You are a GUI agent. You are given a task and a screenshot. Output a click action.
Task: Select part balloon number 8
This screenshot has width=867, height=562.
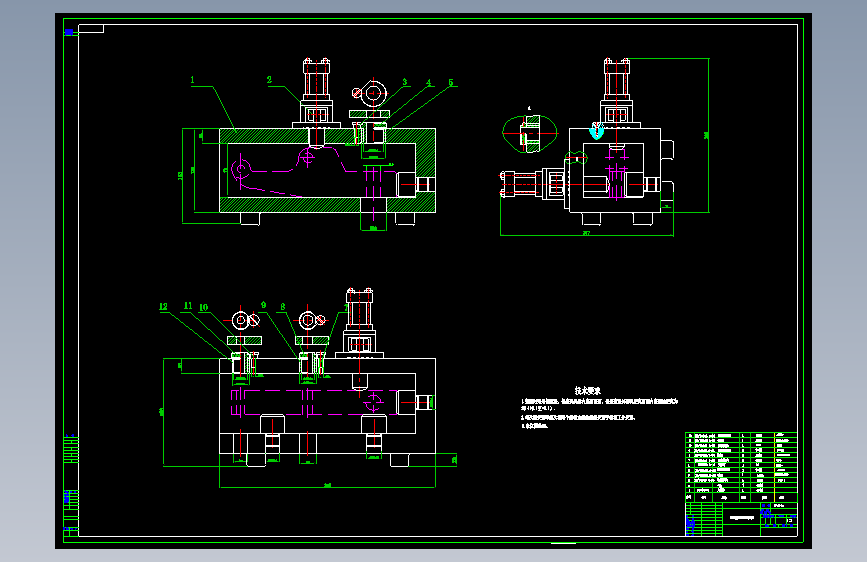coord(283,306)
